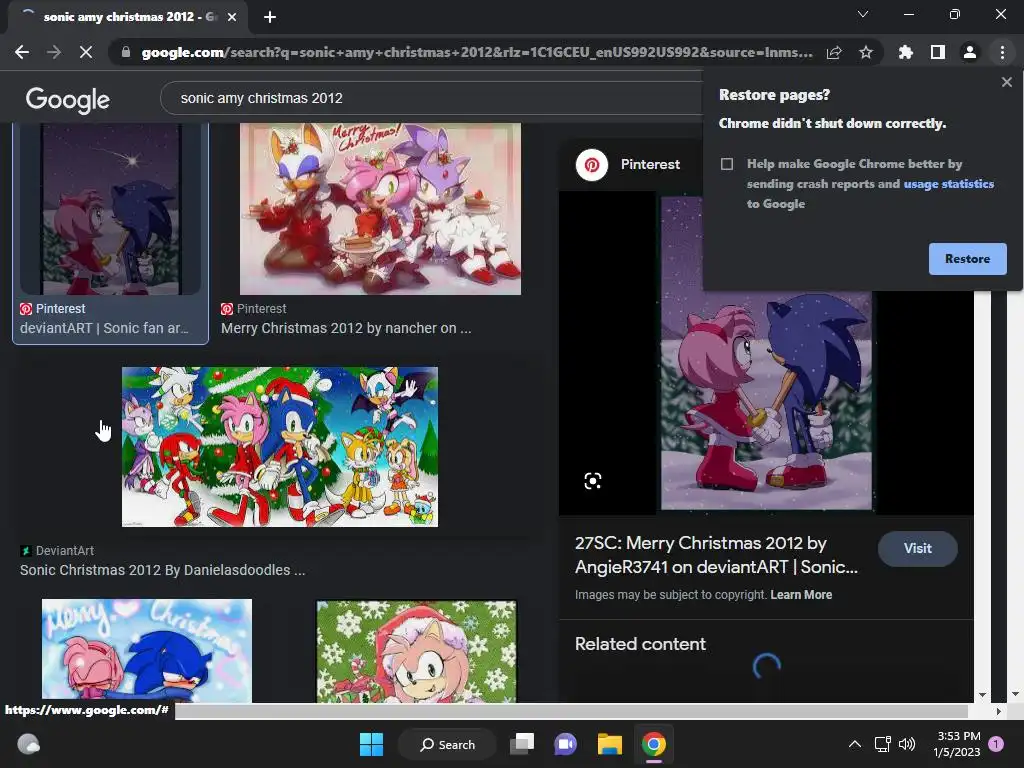Open Google Lens on preview image
This screenshot has width=1024, height=768.
[592, 481]
